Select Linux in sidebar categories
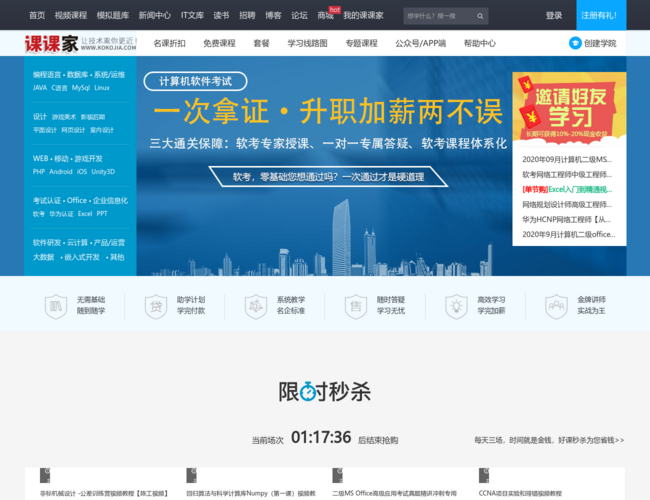 [102, 88]
